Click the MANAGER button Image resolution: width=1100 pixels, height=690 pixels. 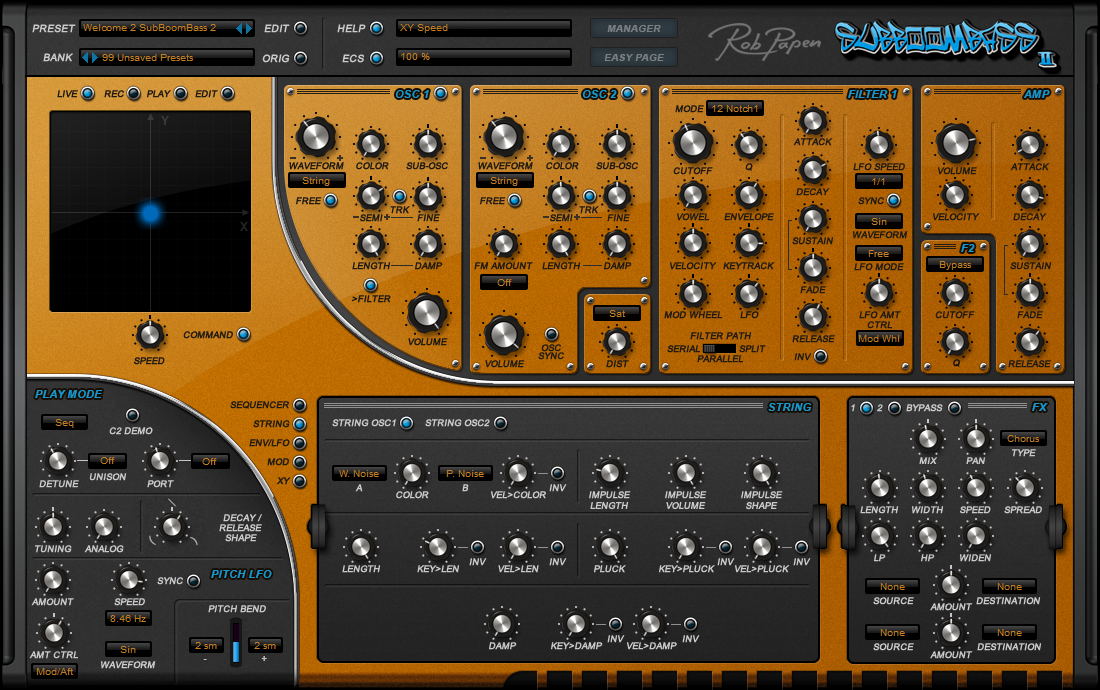(633, 28)
